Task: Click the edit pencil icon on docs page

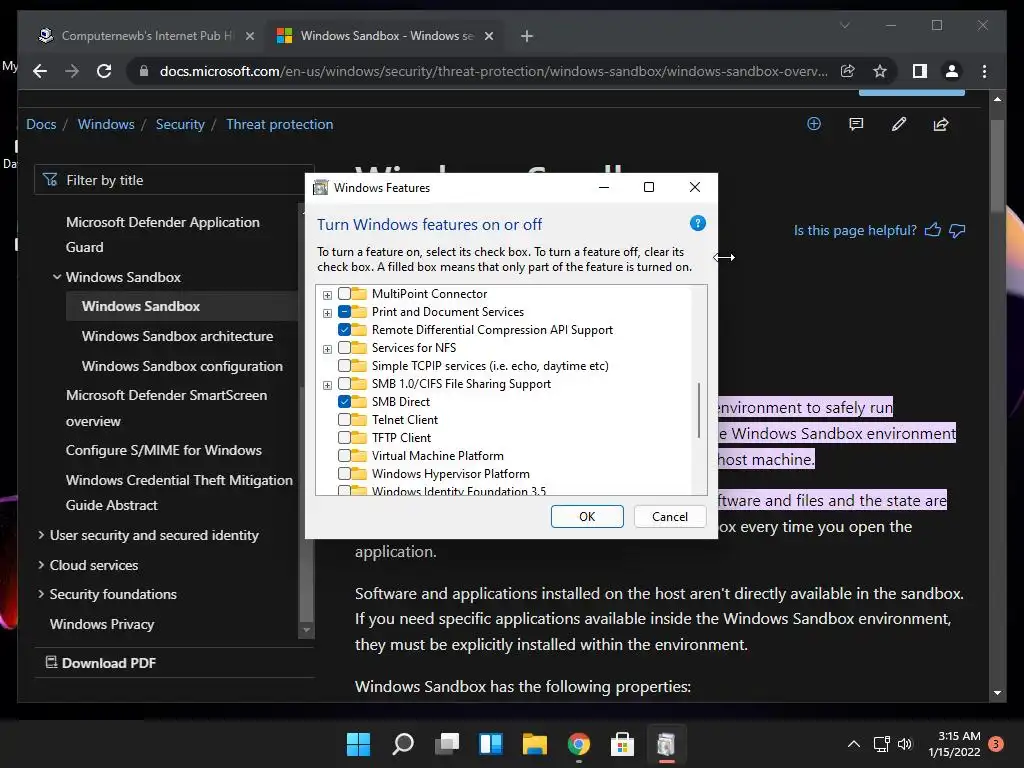Action: coord(899,124)
